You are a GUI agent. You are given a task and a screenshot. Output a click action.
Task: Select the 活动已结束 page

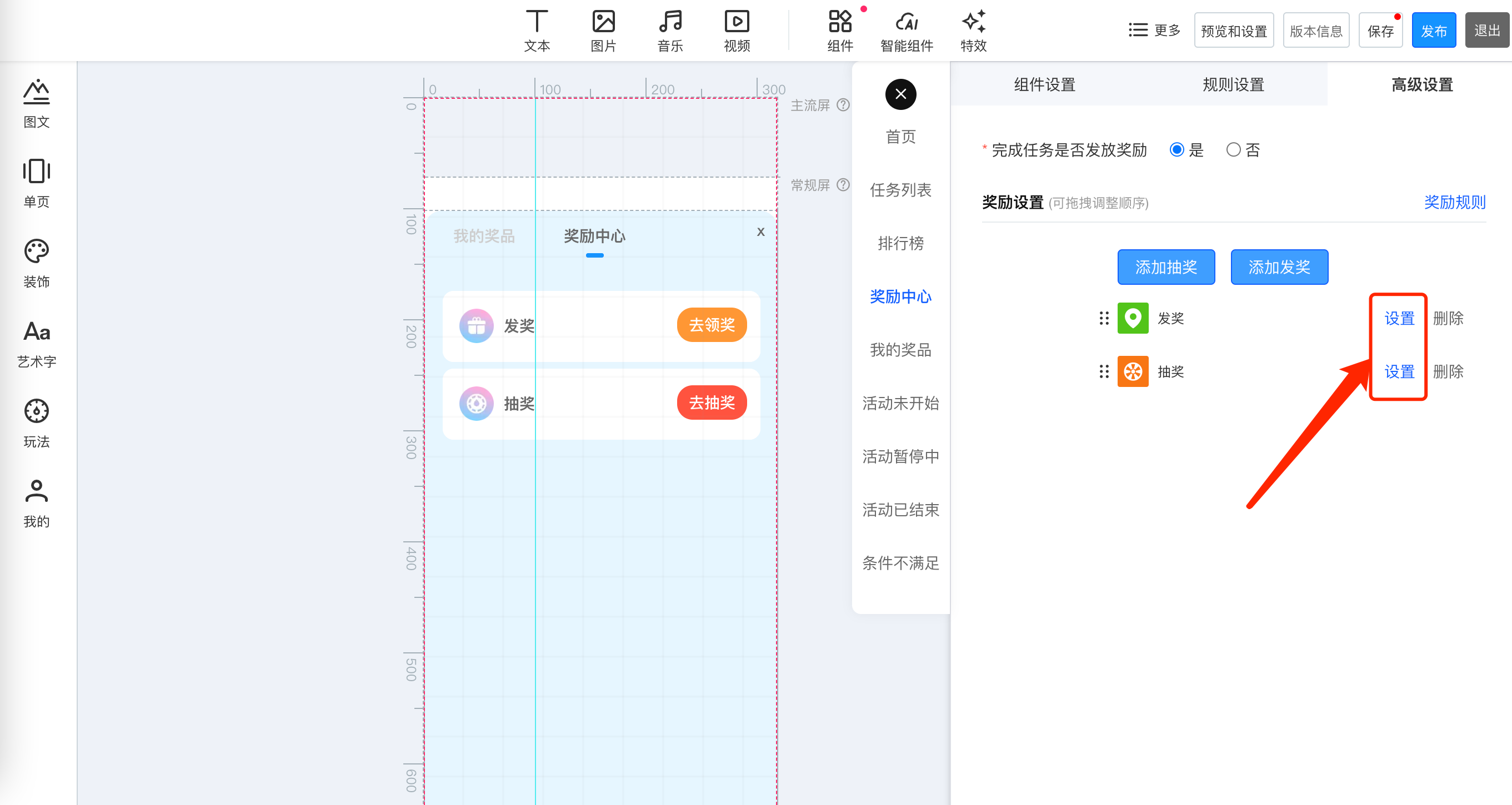(x=900, y=509)
